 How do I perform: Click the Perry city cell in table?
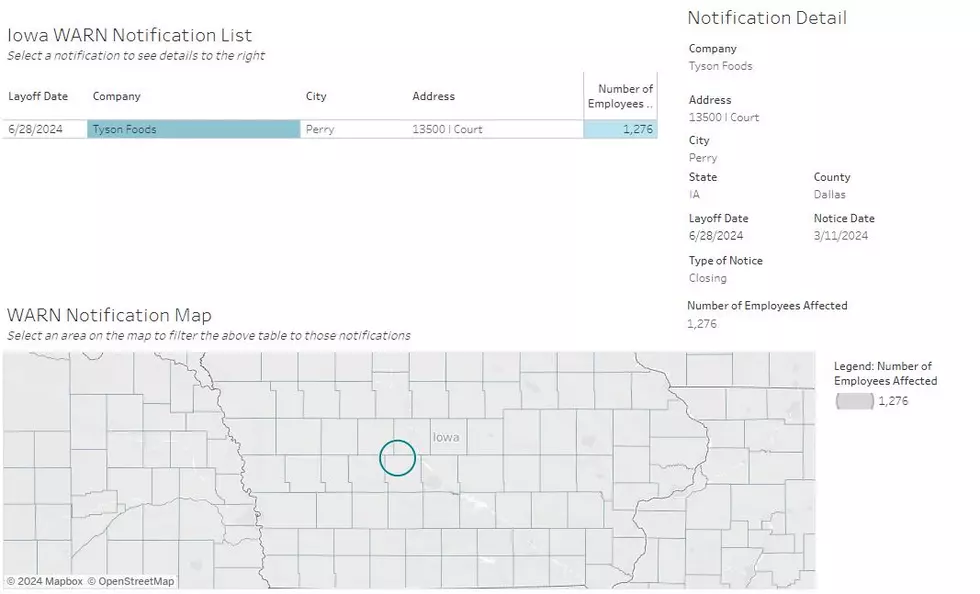tap(320, 129)
